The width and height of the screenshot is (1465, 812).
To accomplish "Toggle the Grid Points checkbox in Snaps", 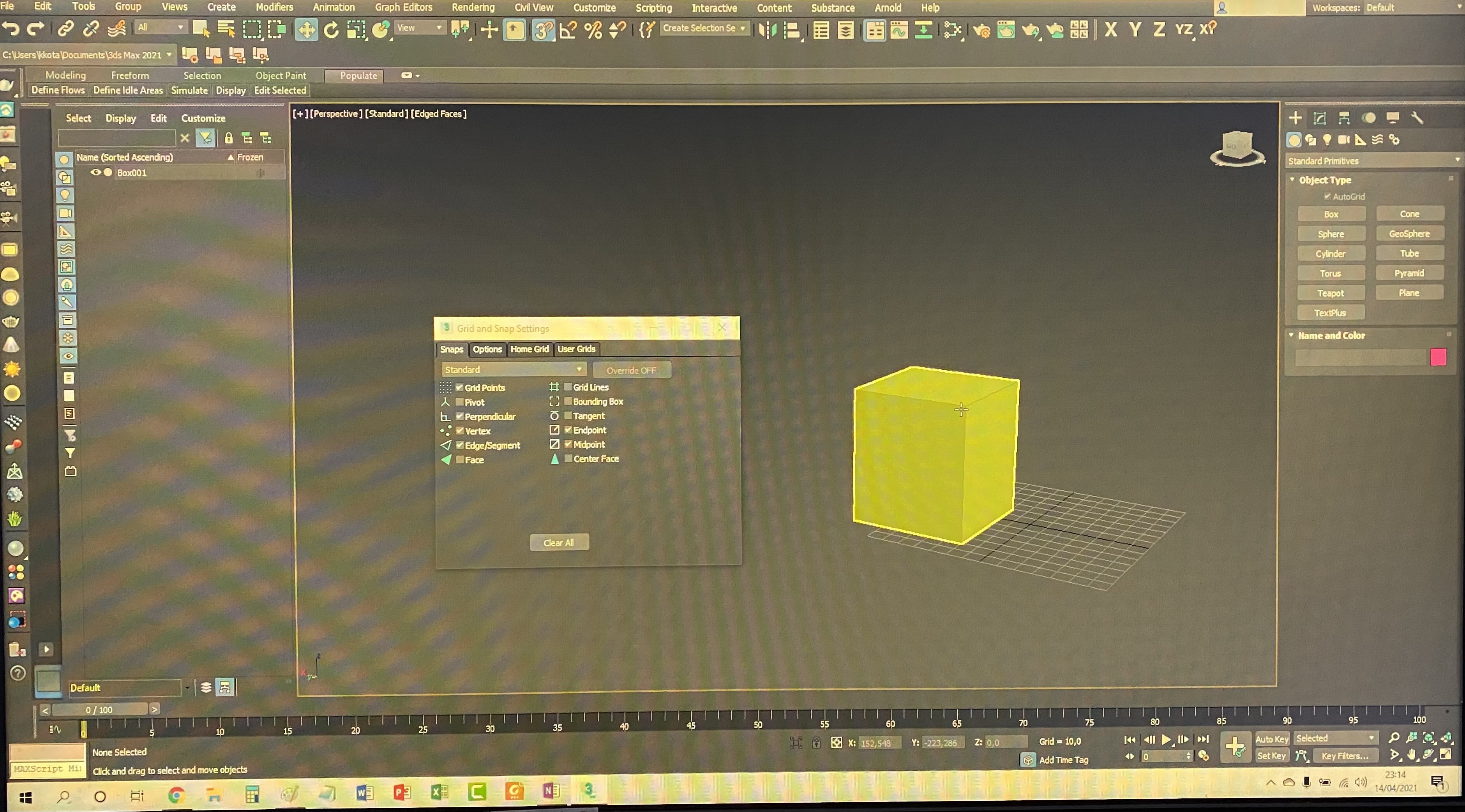I will tap(459, 387).
